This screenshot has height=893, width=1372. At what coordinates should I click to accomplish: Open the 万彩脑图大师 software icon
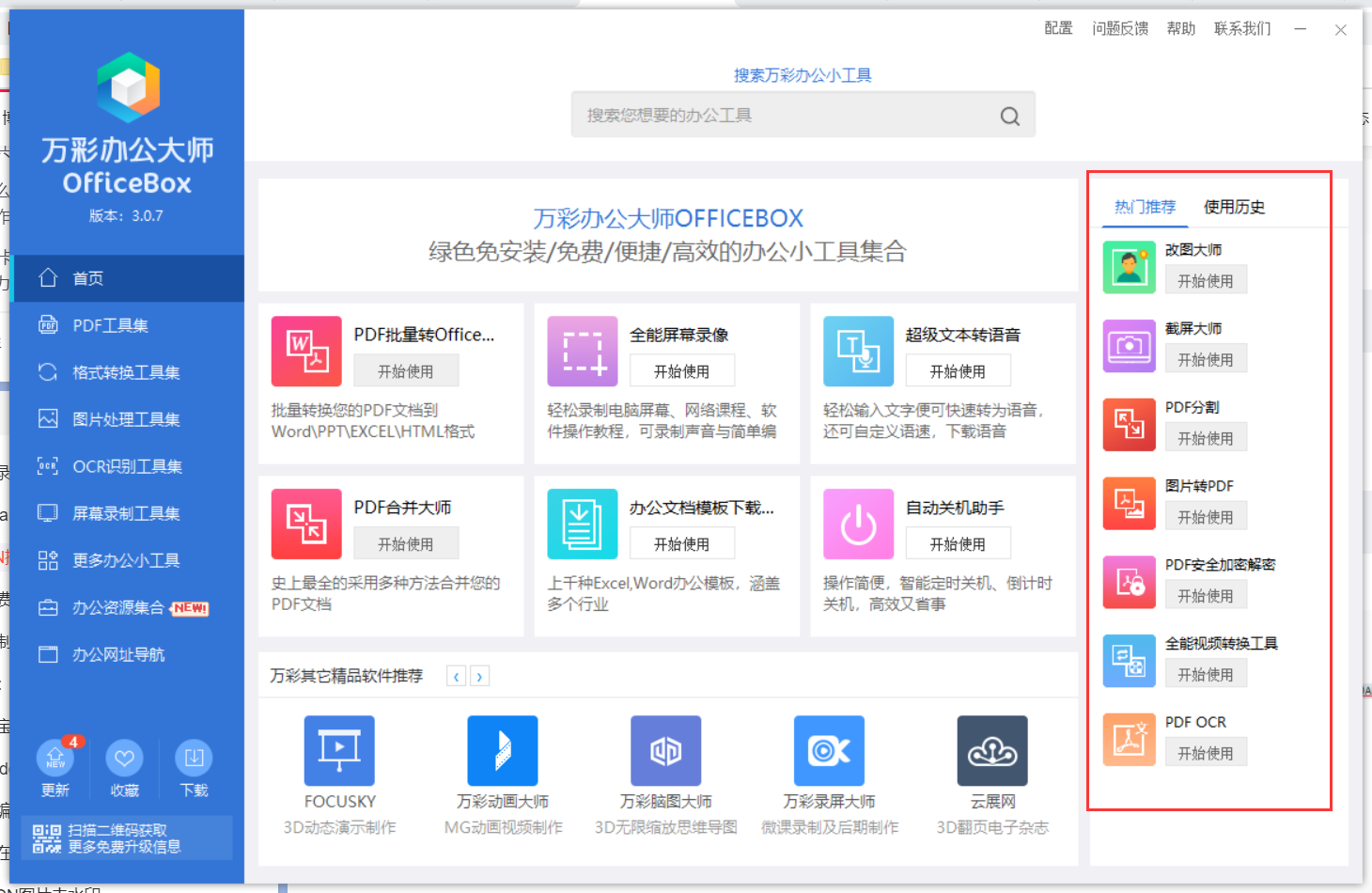click(666, 751)
